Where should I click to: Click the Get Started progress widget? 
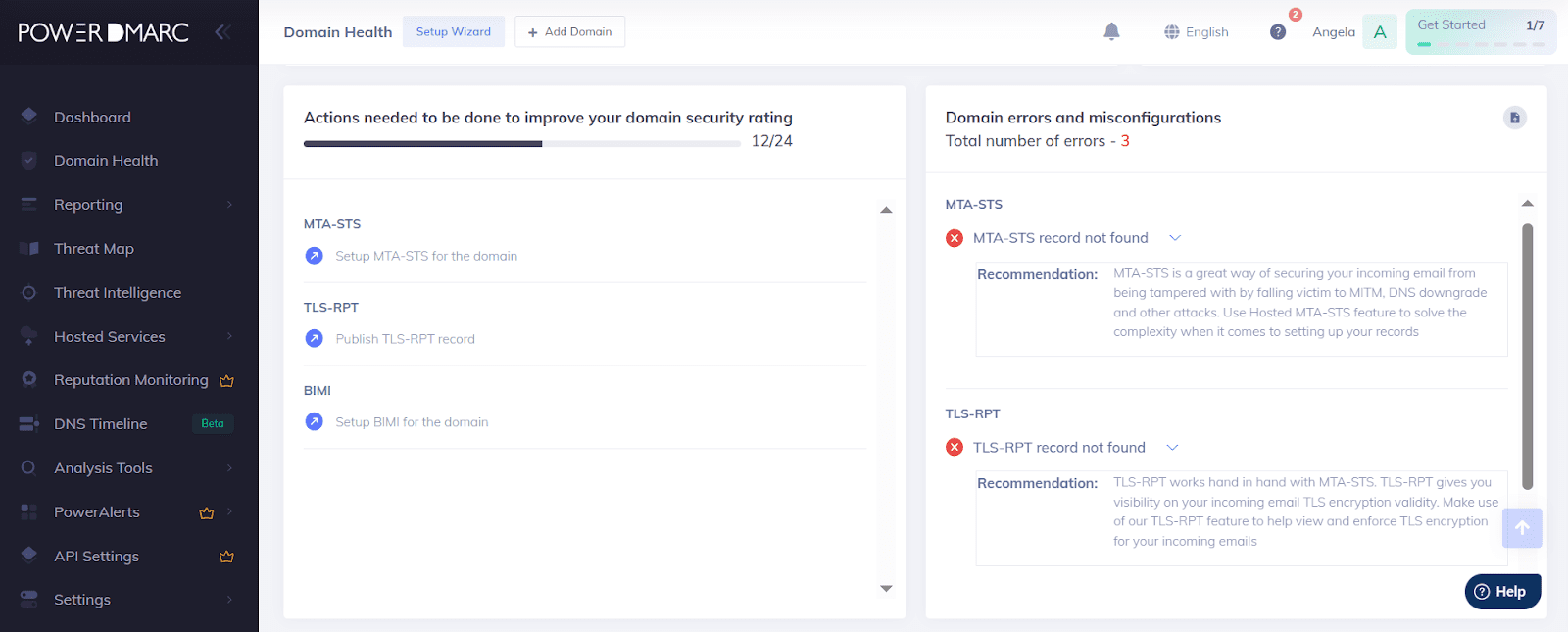coord(1480,32)
